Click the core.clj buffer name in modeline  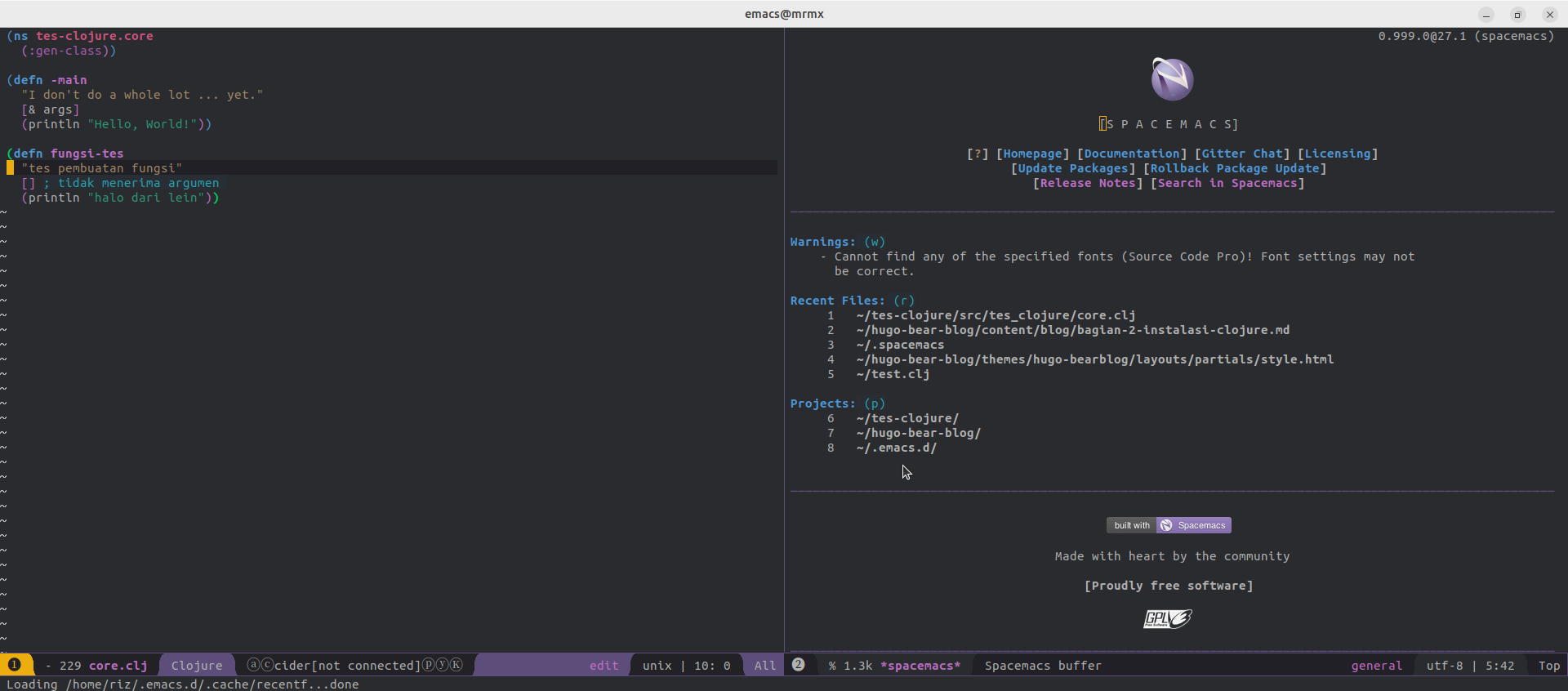coord(118,666)
